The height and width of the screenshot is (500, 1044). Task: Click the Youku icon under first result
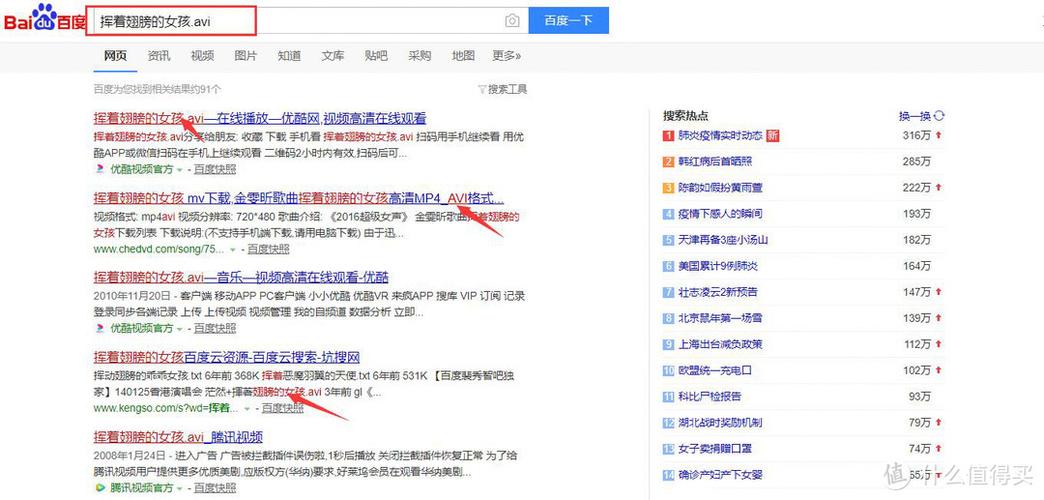(100, 169)
